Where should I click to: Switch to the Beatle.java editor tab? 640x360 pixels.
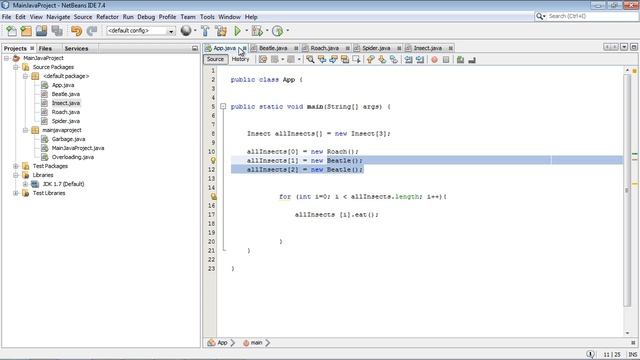273,48
